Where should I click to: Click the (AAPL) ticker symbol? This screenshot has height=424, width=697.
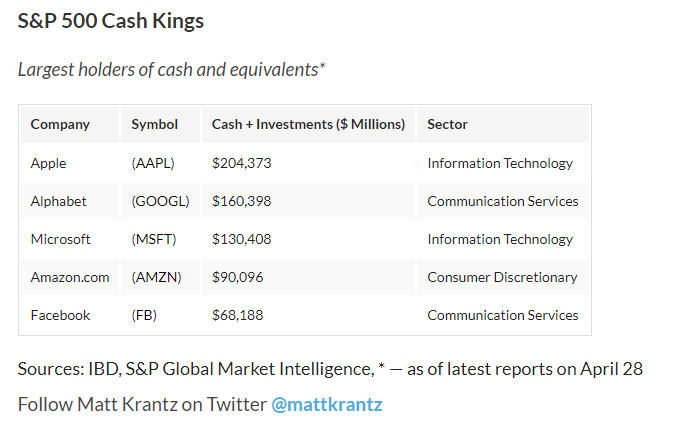(154, 163)
